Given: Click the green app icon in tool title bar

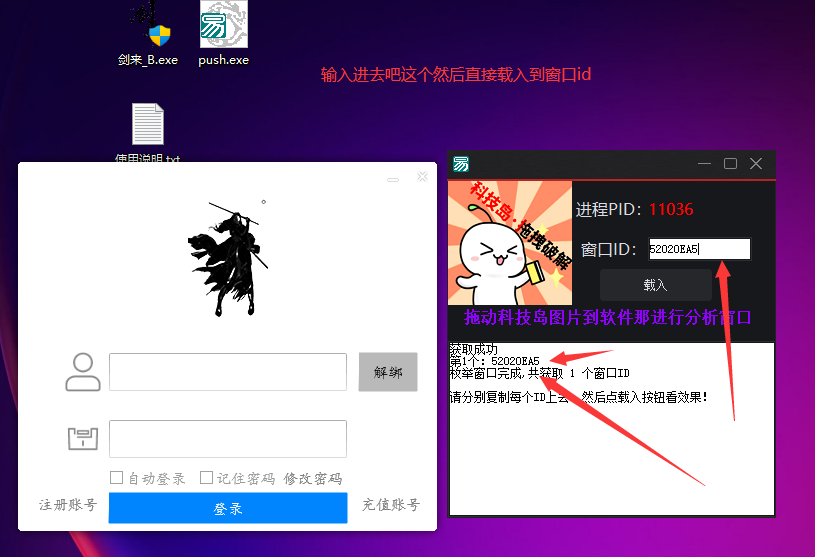Looking at the screenshot, I should [x=461, y=164].
